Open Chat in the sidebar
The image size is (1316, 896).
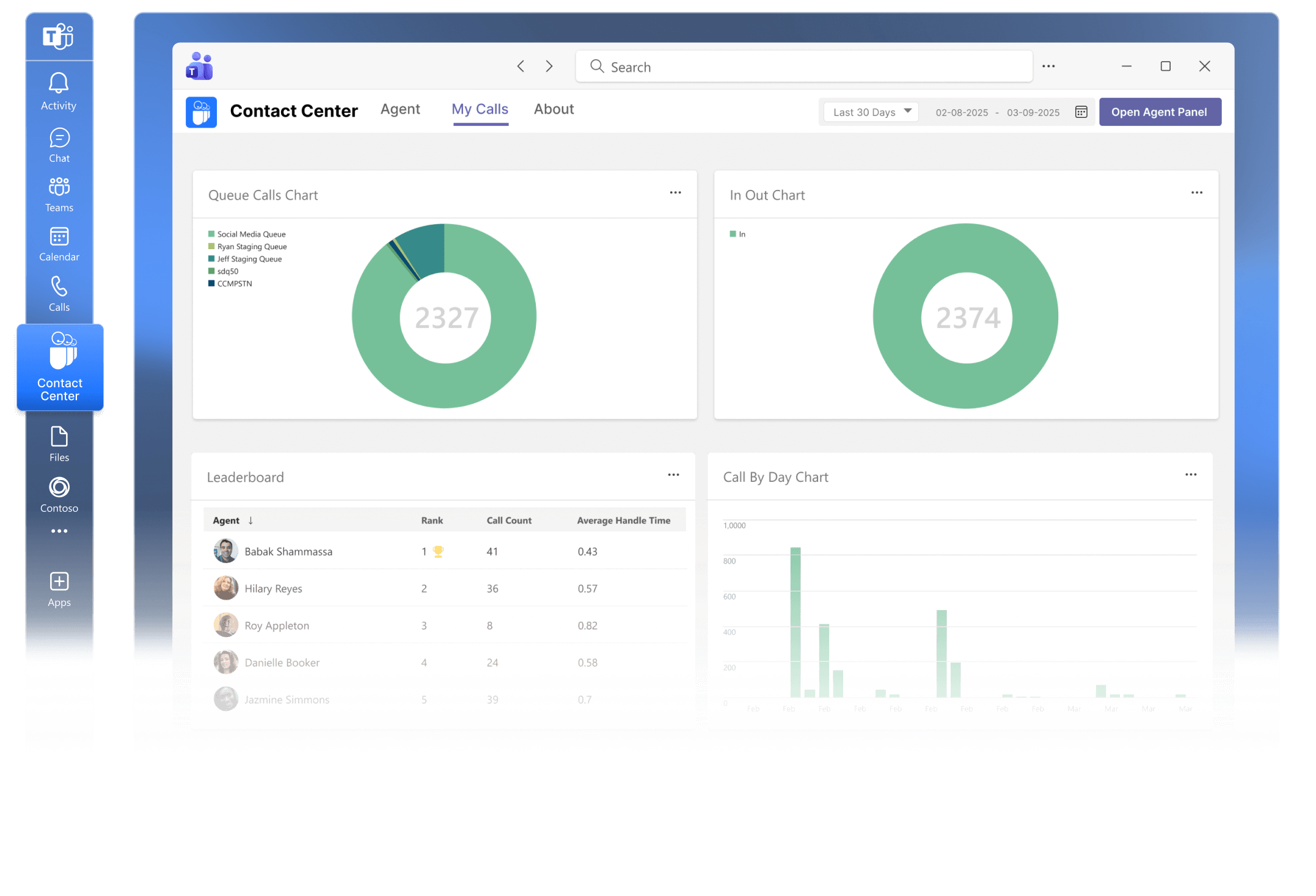pos(59,139)
